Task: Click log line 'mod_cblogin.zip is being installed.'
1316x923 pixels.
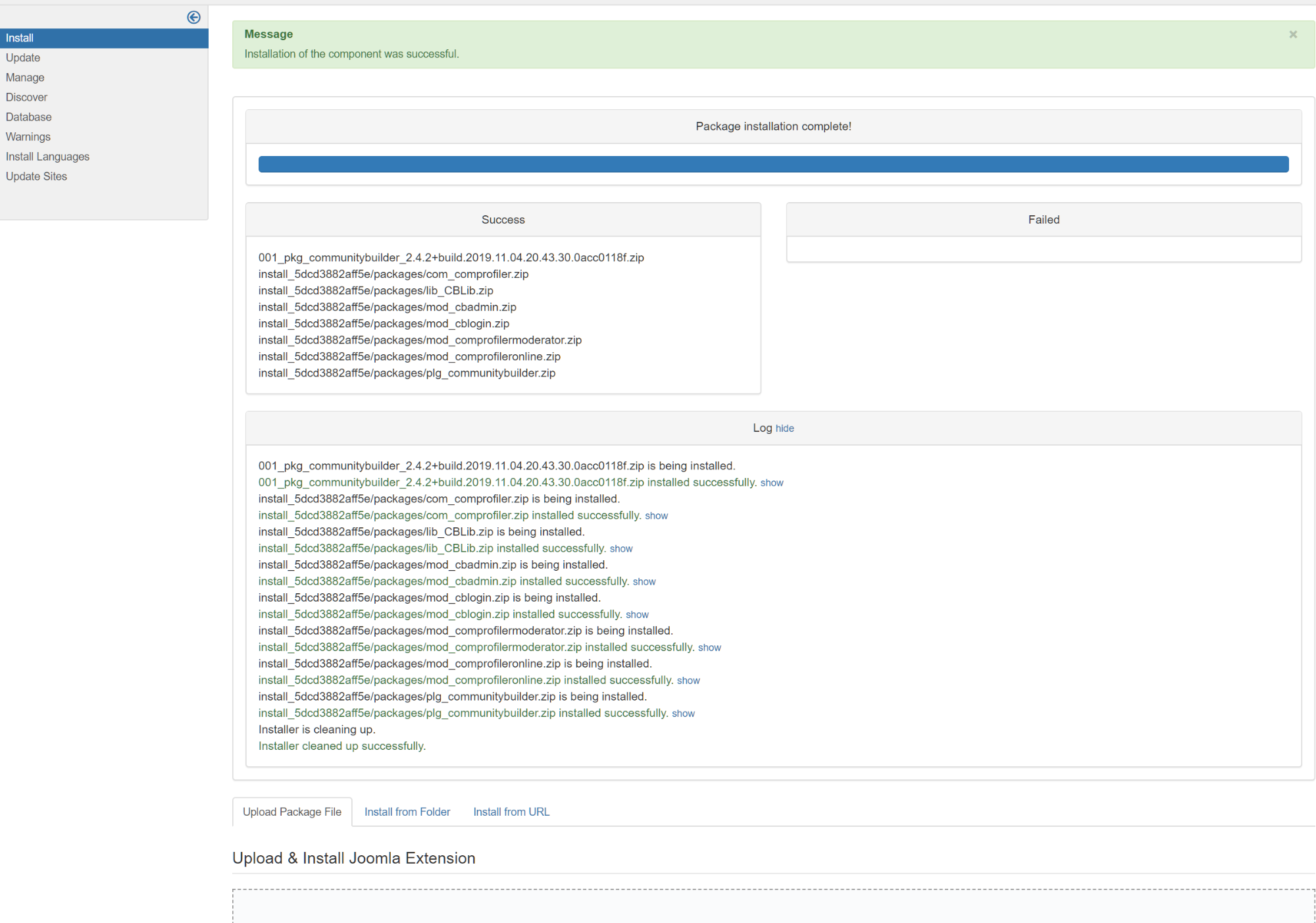Action: coord(429,598)
